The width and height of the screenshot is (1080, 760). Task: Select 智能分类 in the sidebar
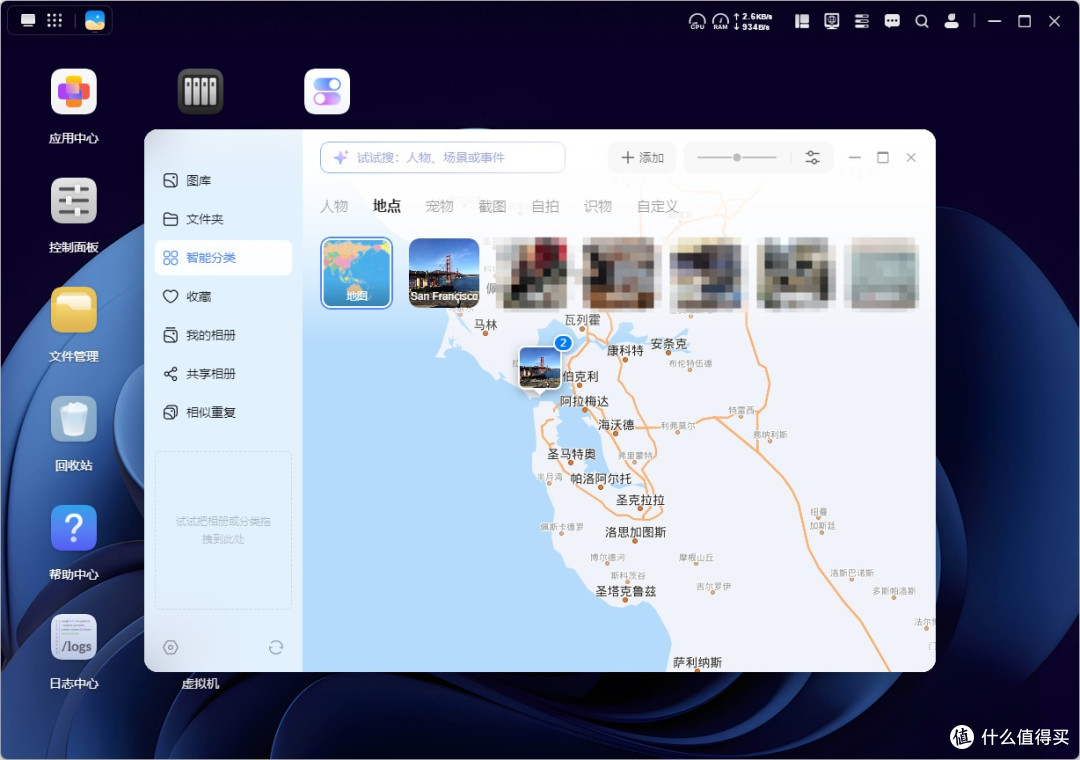(223, 258)
